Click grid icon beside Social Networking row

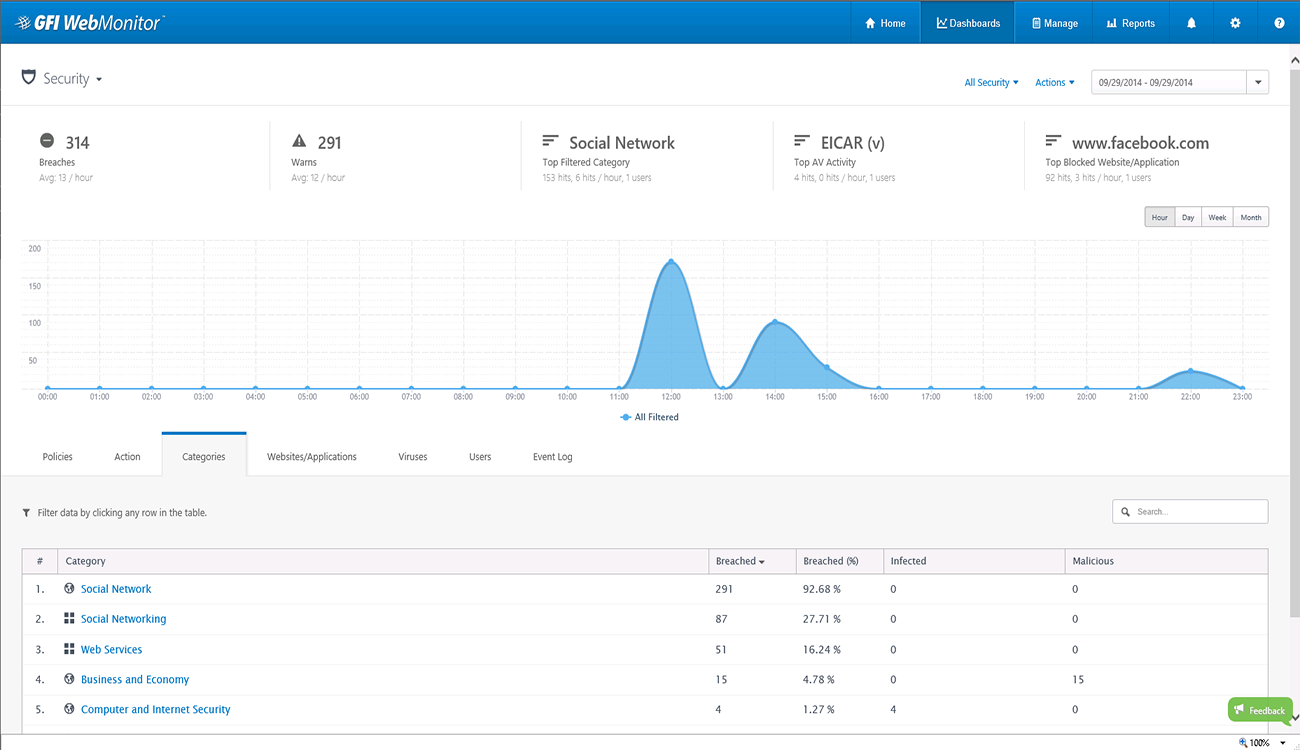[70, 618]
